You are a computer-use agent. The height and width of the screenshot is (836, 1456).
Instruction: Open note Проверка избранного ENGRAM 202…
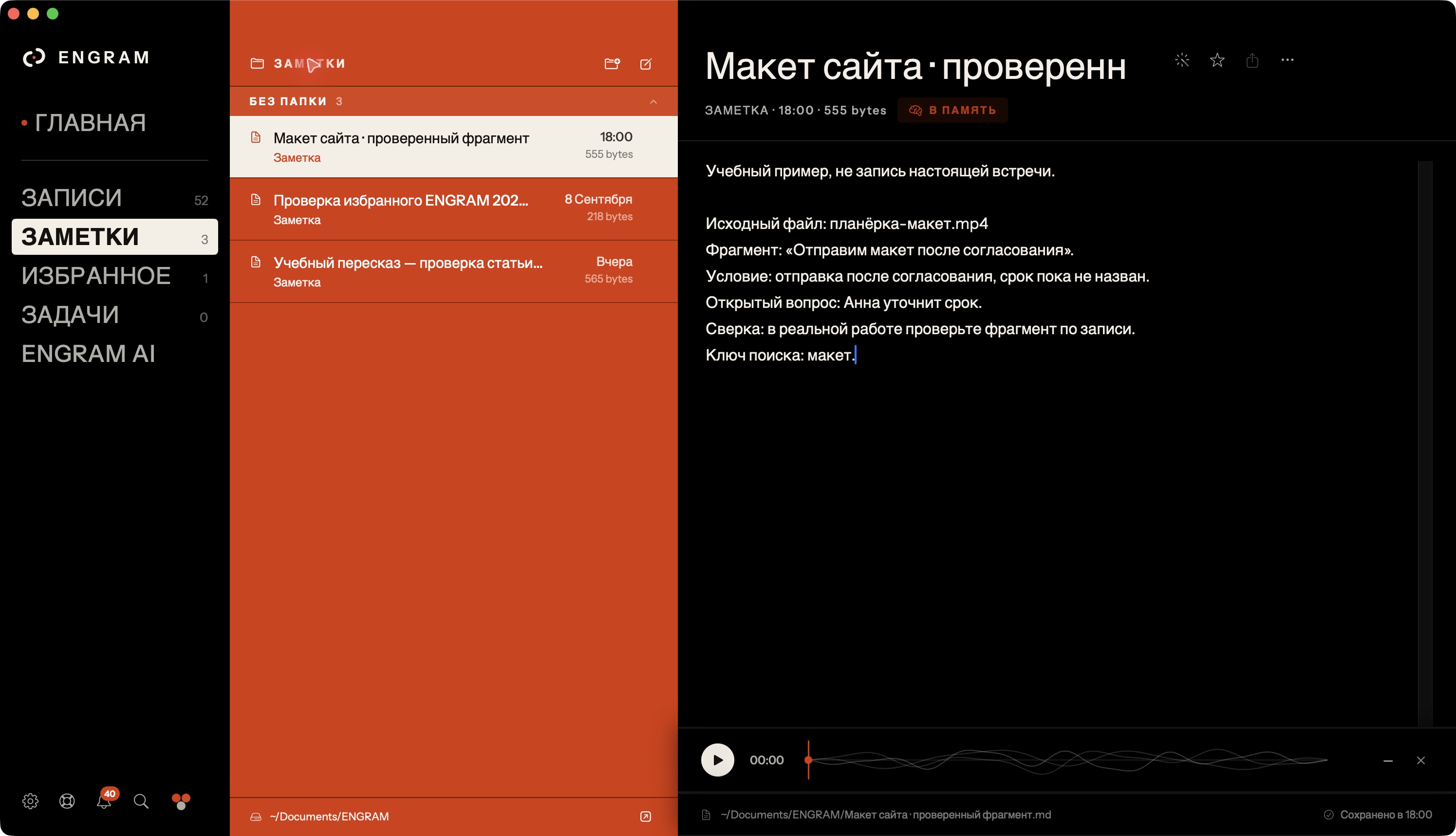click(453, 209)
